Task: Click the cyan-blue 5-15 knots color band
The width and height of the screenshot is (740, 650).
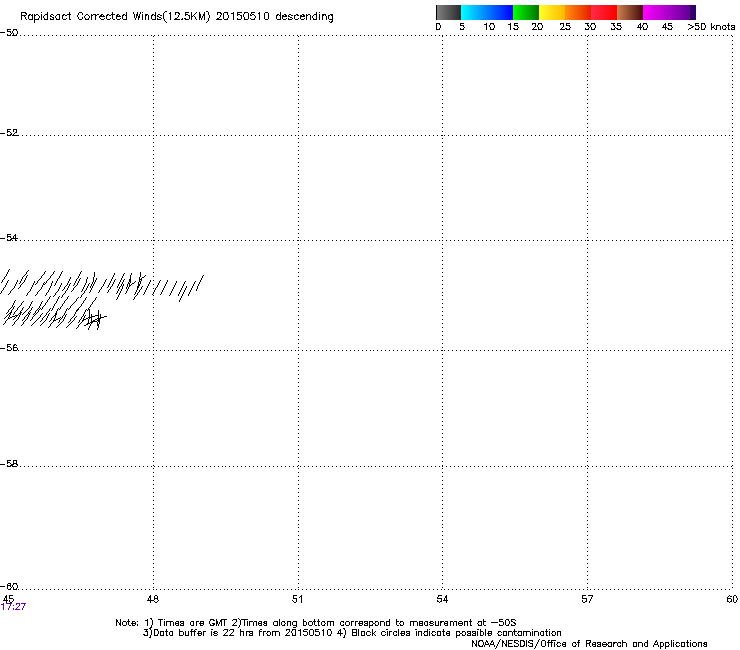Action: tap(487, 12)
